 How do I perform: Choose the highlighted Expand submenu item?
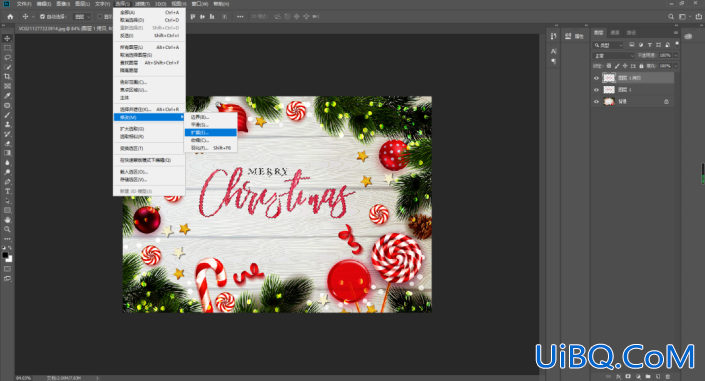(x=210, y=132)
